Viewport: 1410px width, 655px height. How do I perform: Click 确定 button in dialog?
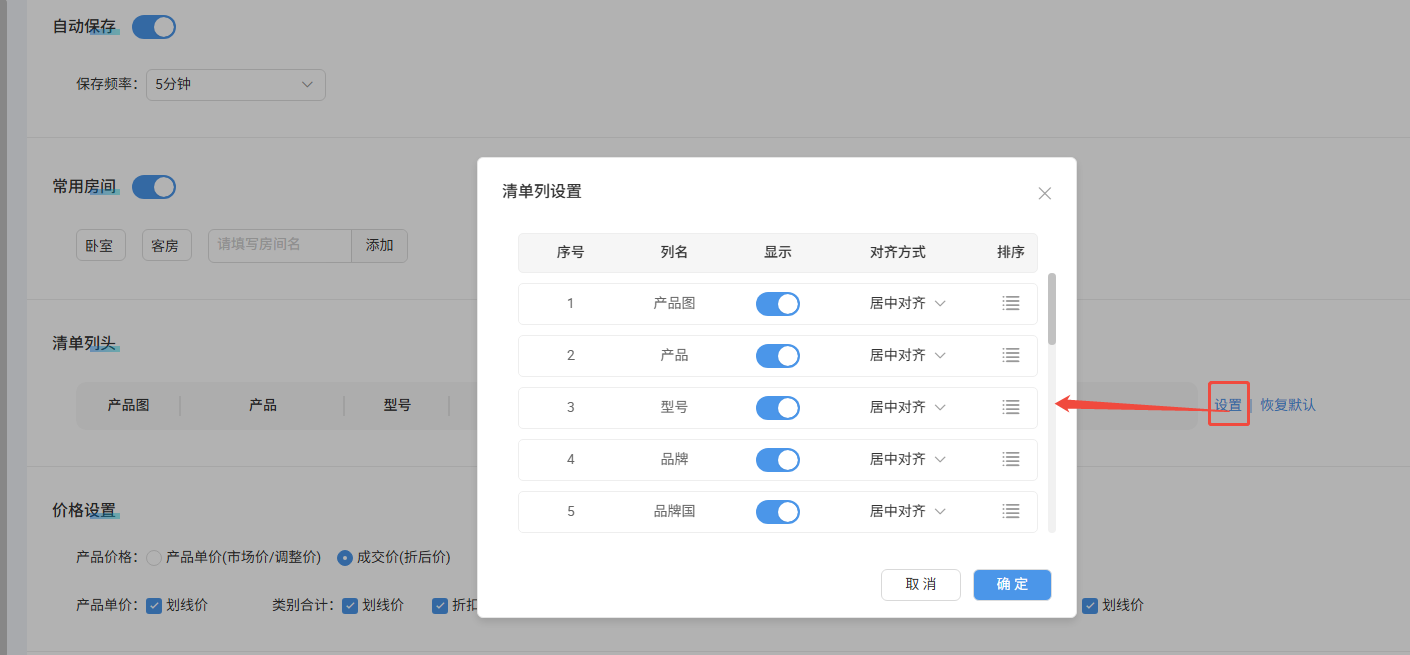tap(1012, 585)
